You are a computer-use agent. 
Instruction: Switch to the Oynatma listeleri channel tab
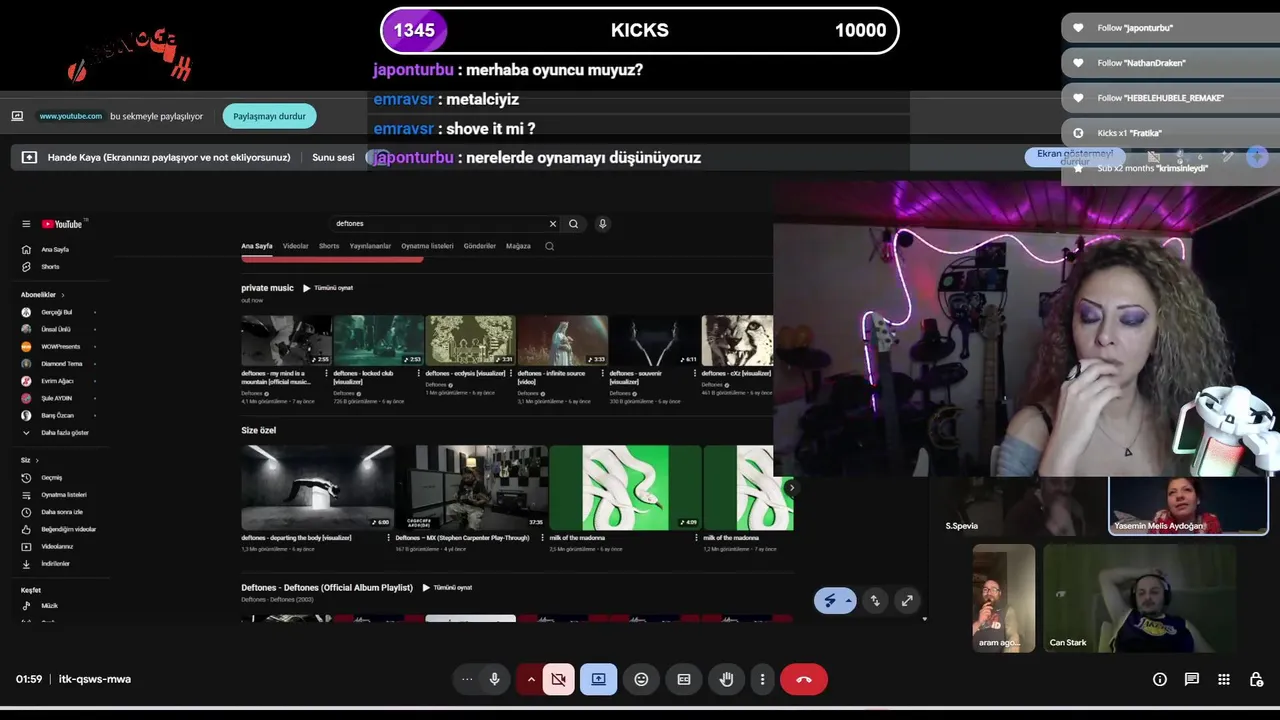pos(427,246)
